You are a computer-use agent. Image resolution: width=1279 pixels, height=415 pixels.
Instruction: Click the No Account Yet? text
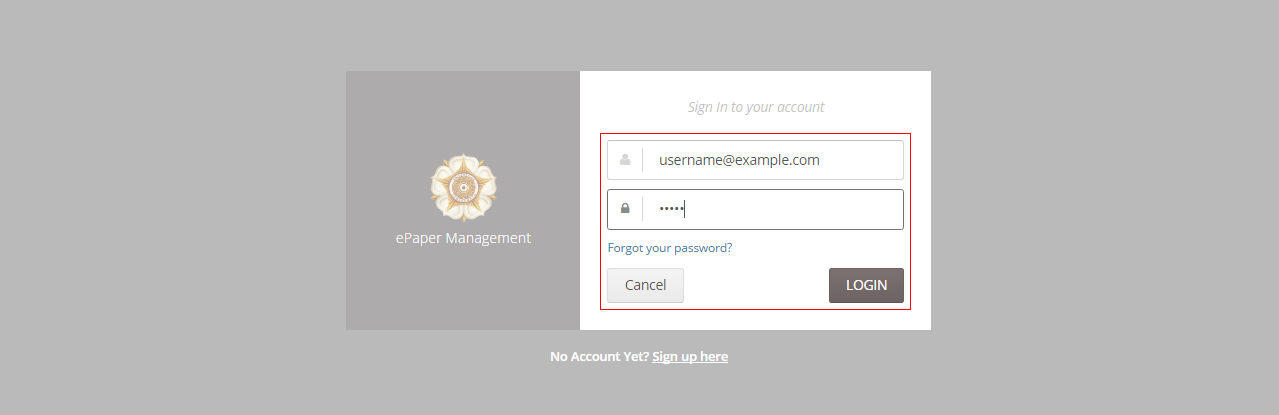[x=599, y=357]
